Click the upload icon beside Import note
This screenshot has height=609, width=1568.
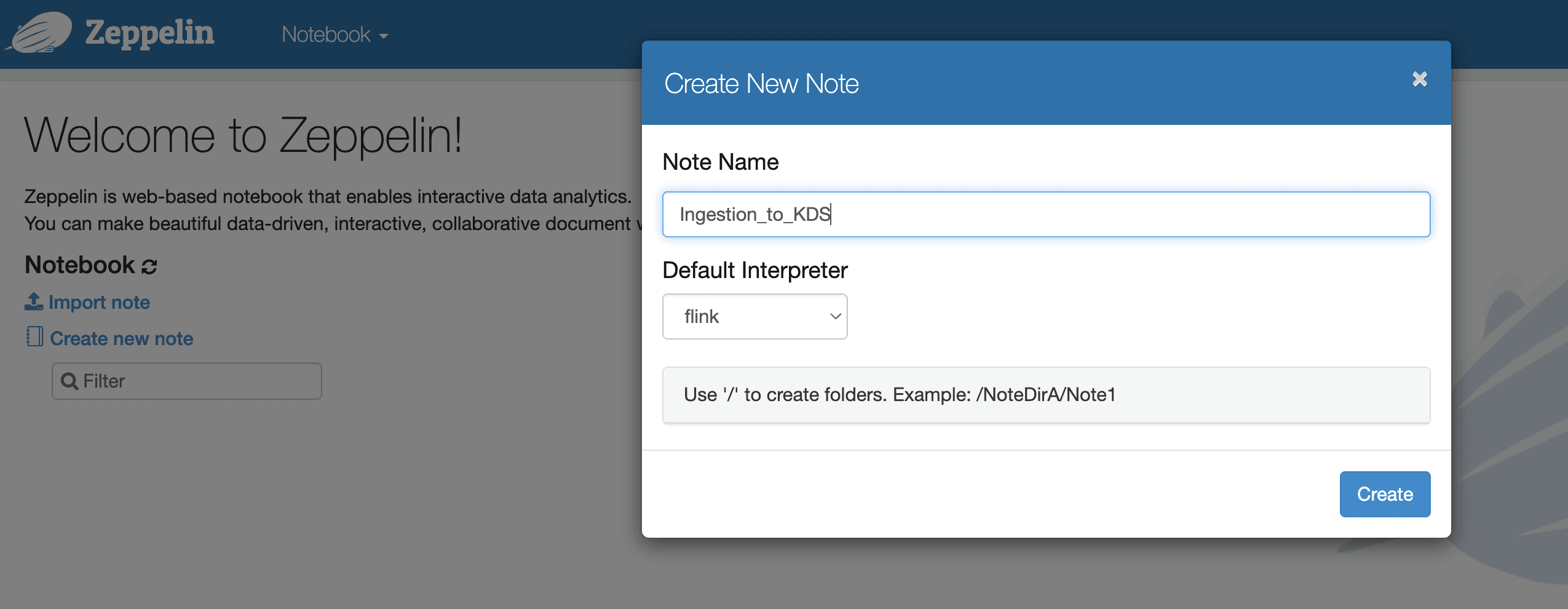tap(34, 301)
